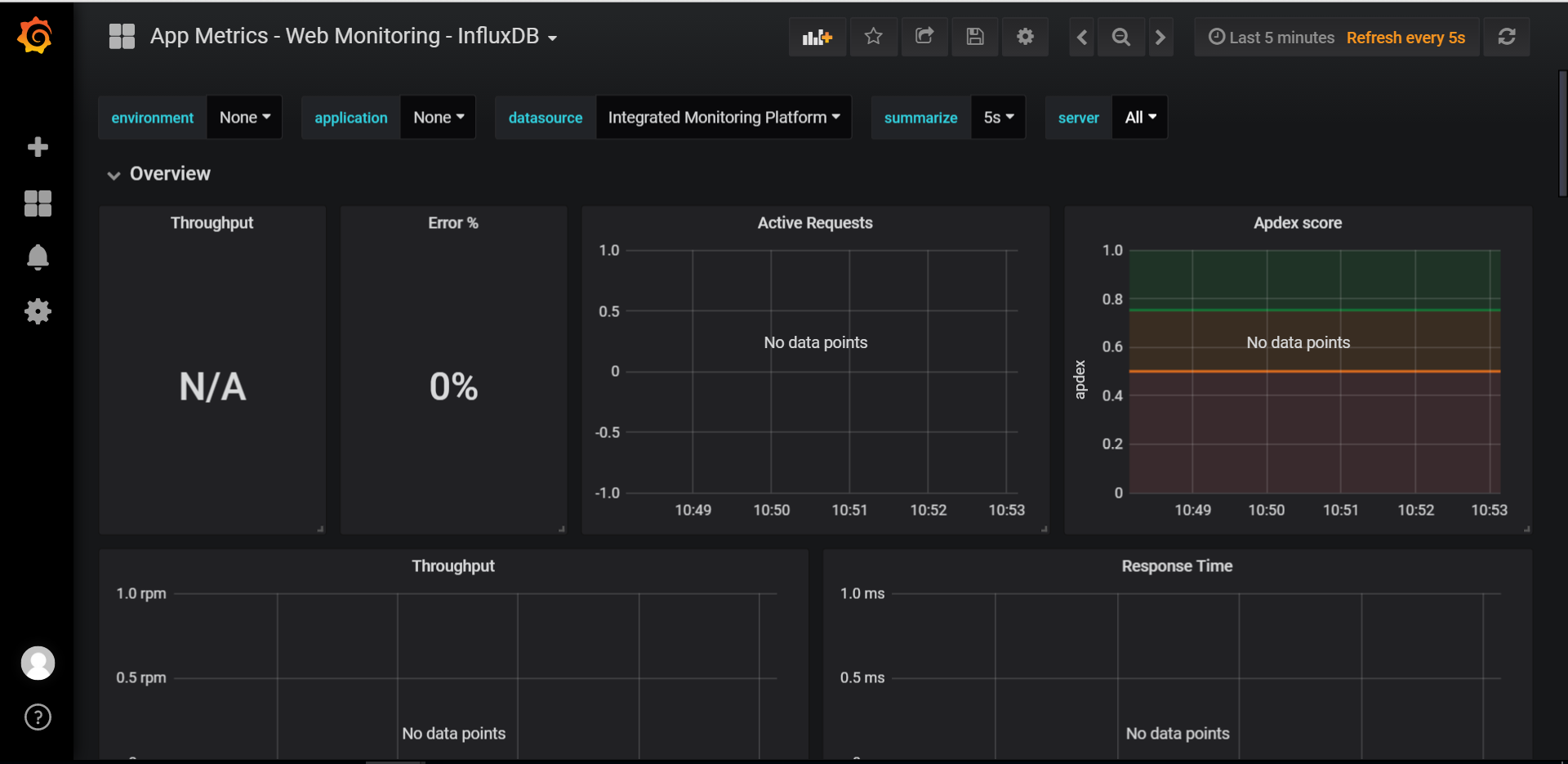Click the dashboard grid icon beside title

point(122,36)
